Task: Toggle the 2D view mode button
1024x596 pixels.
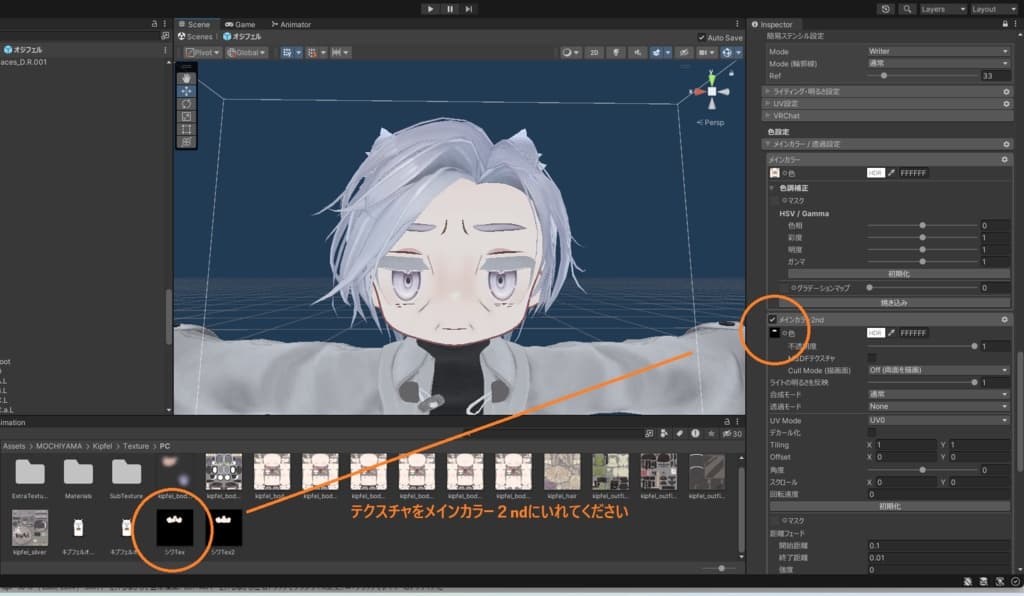Action: coord(594,52)
